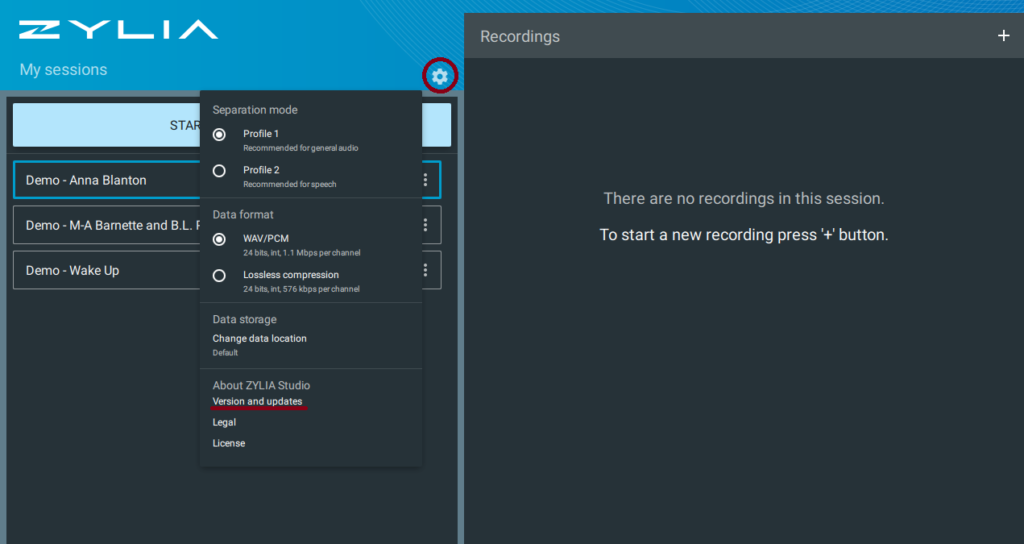This screenshot has height=544, width=1024.
Task: Click the My sessions heading
Action: tap(63, 69)
